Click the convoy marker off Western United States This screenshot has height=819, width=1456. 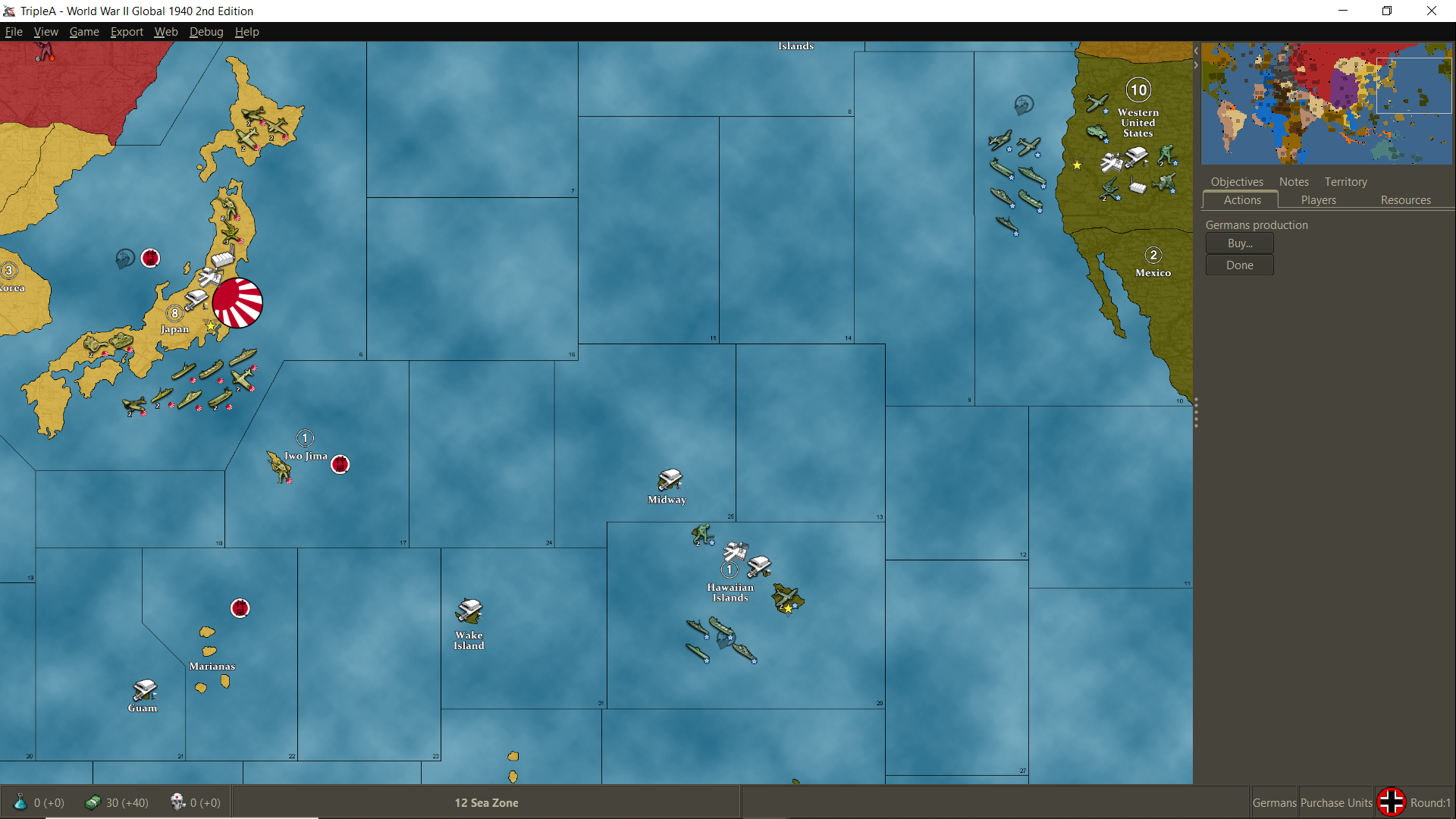click(1024, 105)
